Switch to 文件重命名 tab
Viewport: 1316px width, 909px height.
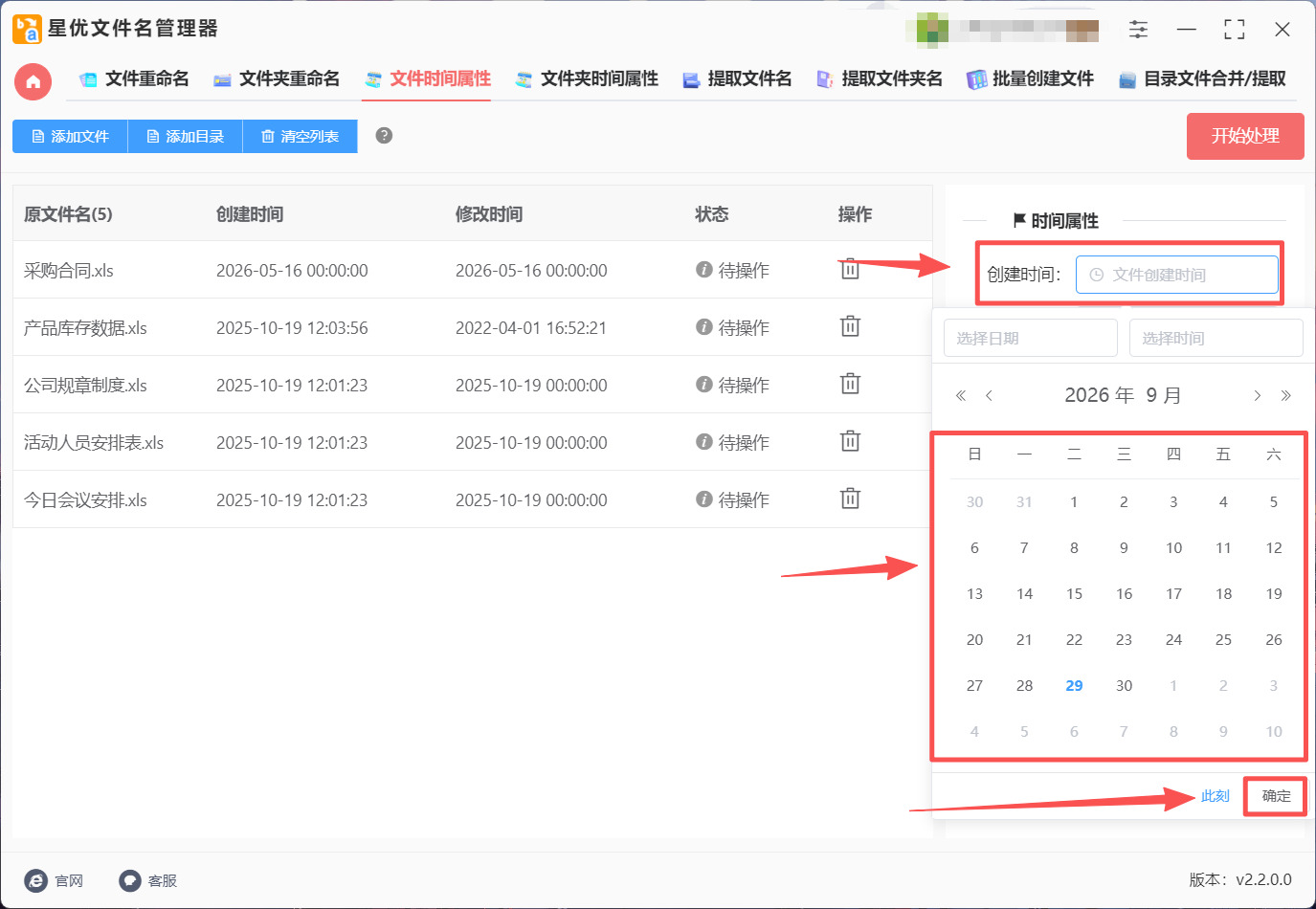pos(134,79)
